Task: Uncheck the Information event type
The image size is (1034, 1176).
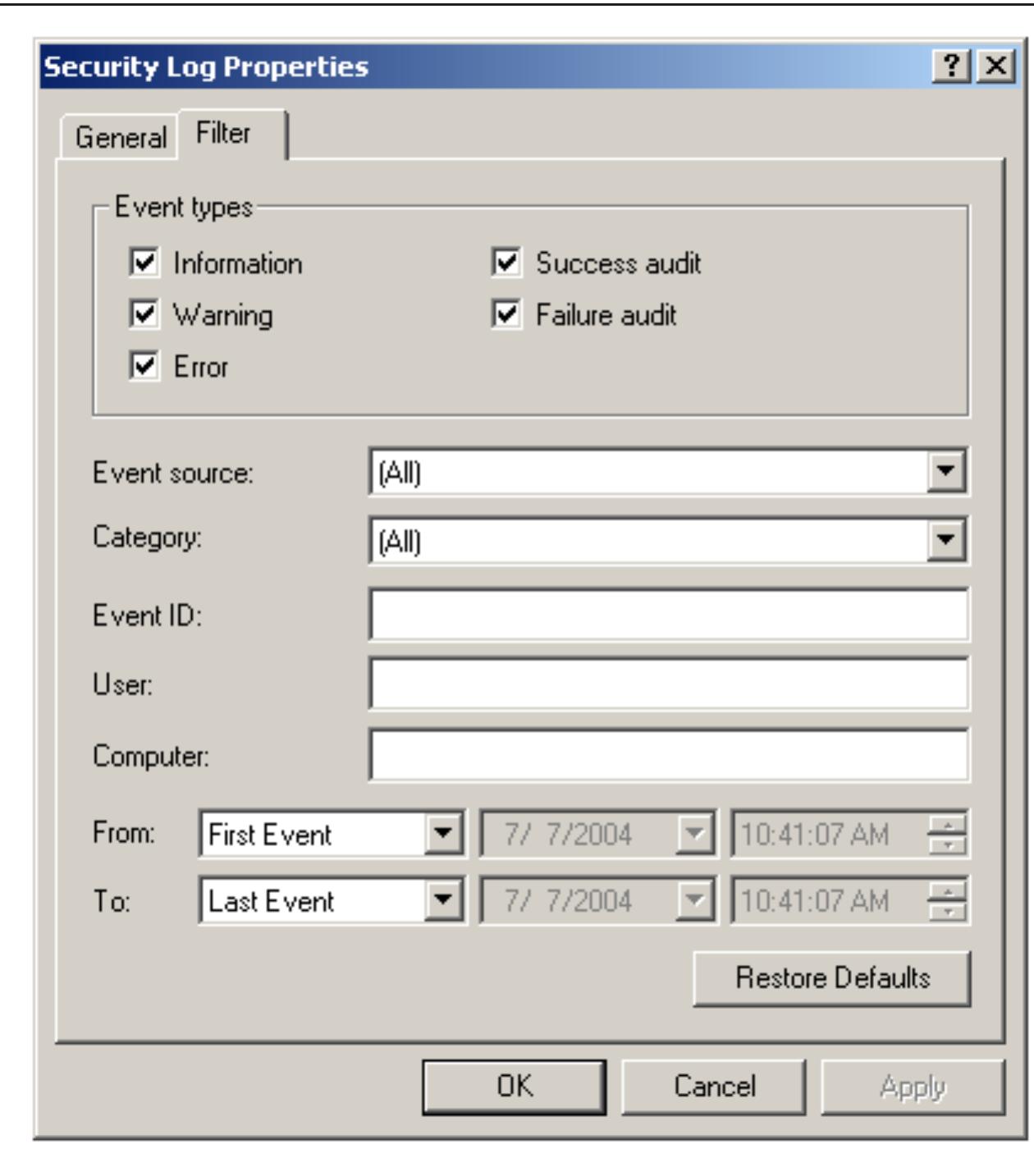Action: tap(144, 263)
